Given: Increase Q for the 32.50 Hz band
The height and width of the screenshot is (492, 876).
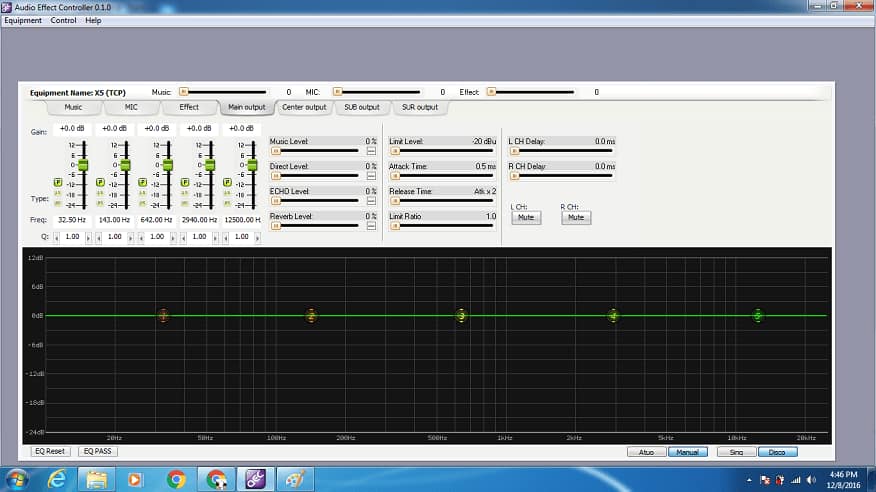Looking at the screenshot, I should click(x=88, y=238).
